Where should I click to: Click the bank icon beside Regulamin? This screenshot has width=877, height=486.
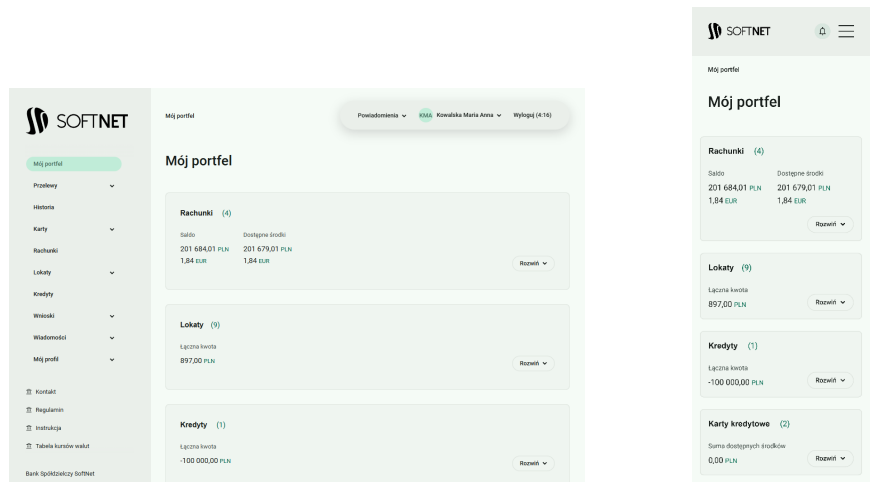click(x=28, y=409)
